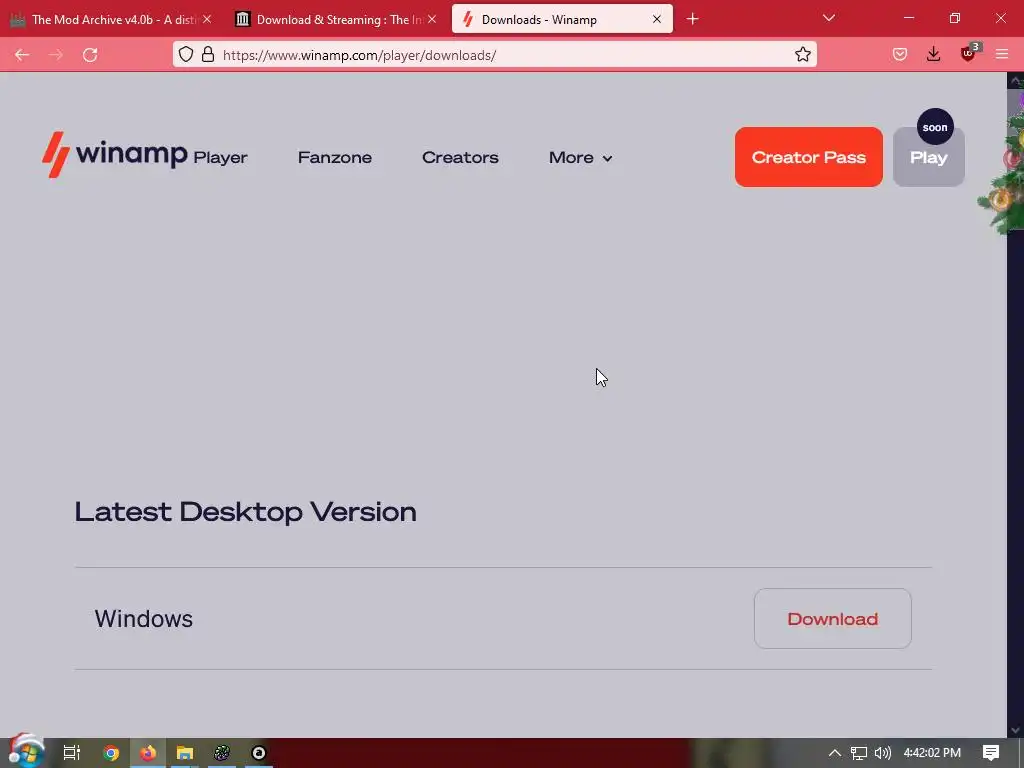The height and width of the screenshot is (768, 1024).
Task: Close the Download & Streaming tab
Action: (x=432, y=20)
